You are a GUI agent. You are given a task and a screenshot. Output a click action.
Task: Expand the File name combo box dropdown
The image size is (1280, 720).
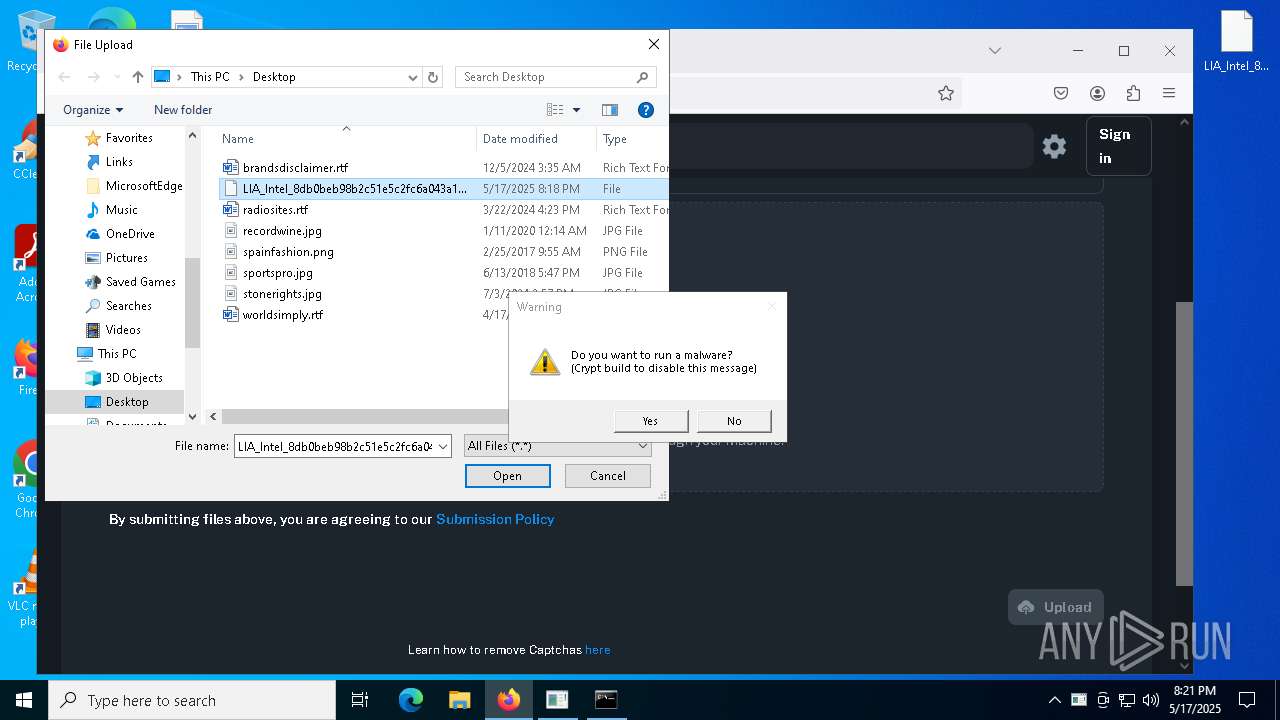[443, 446]
